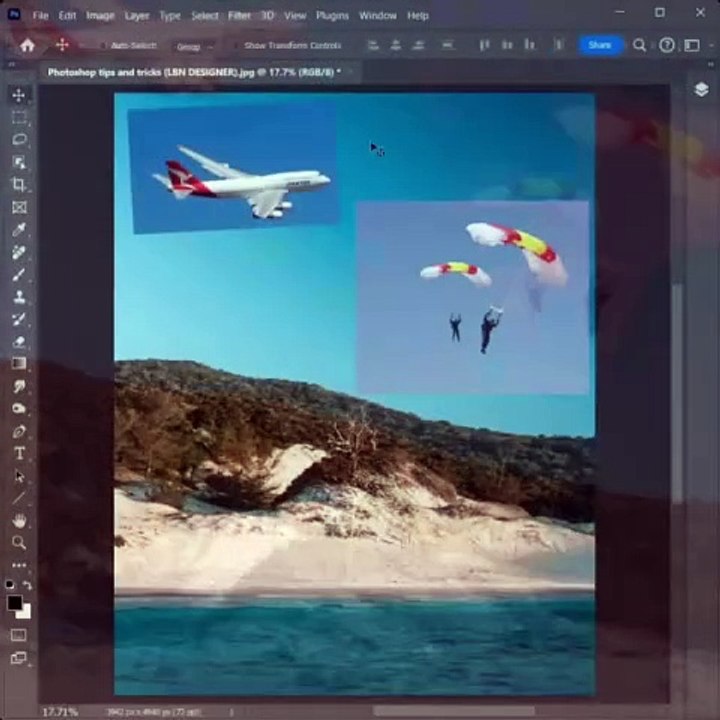720x720 pixels.
Task: Click Align right edges icon
Action: pyautogui.click(x=418, y=45)
